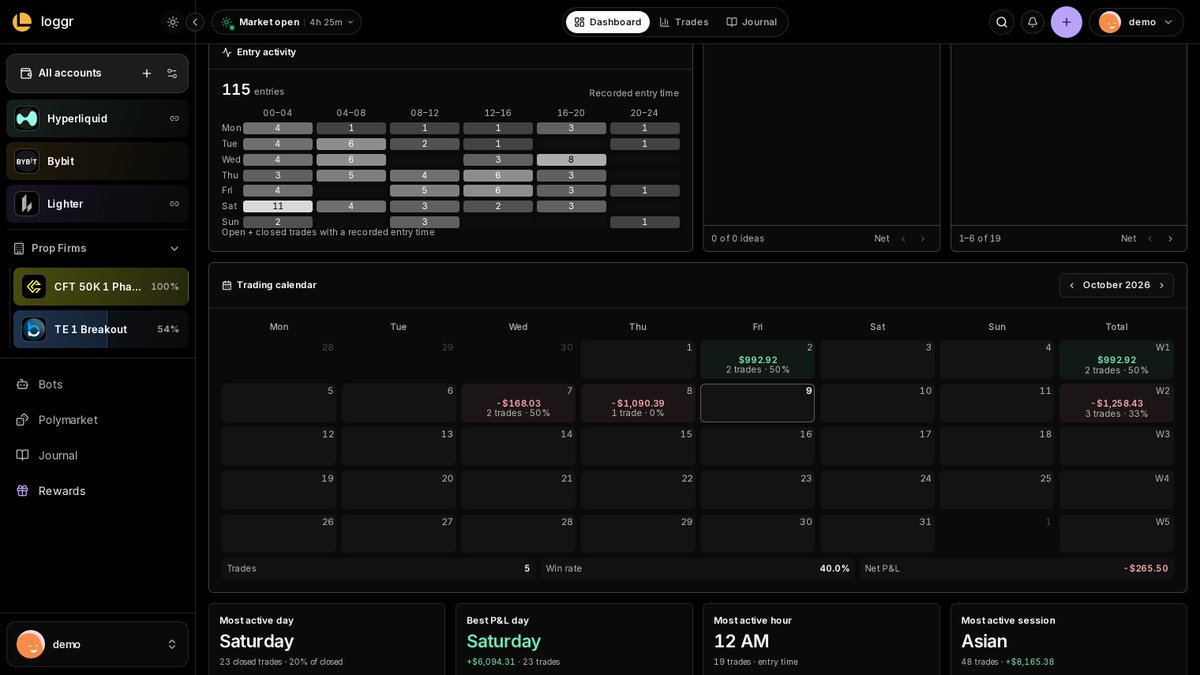Viewport: 1200px width, 675px height.
Task: Select October 31 calendar day
Action: [x=877, y=534]
